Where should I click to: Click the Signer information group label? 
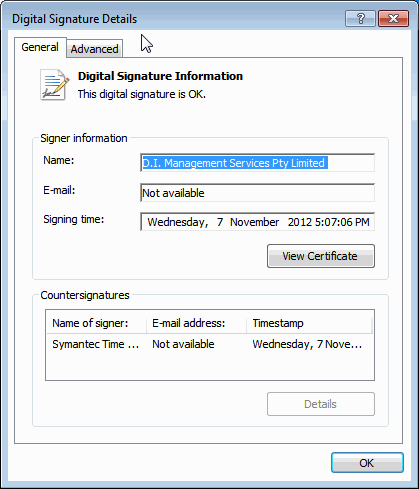point(84,138)
